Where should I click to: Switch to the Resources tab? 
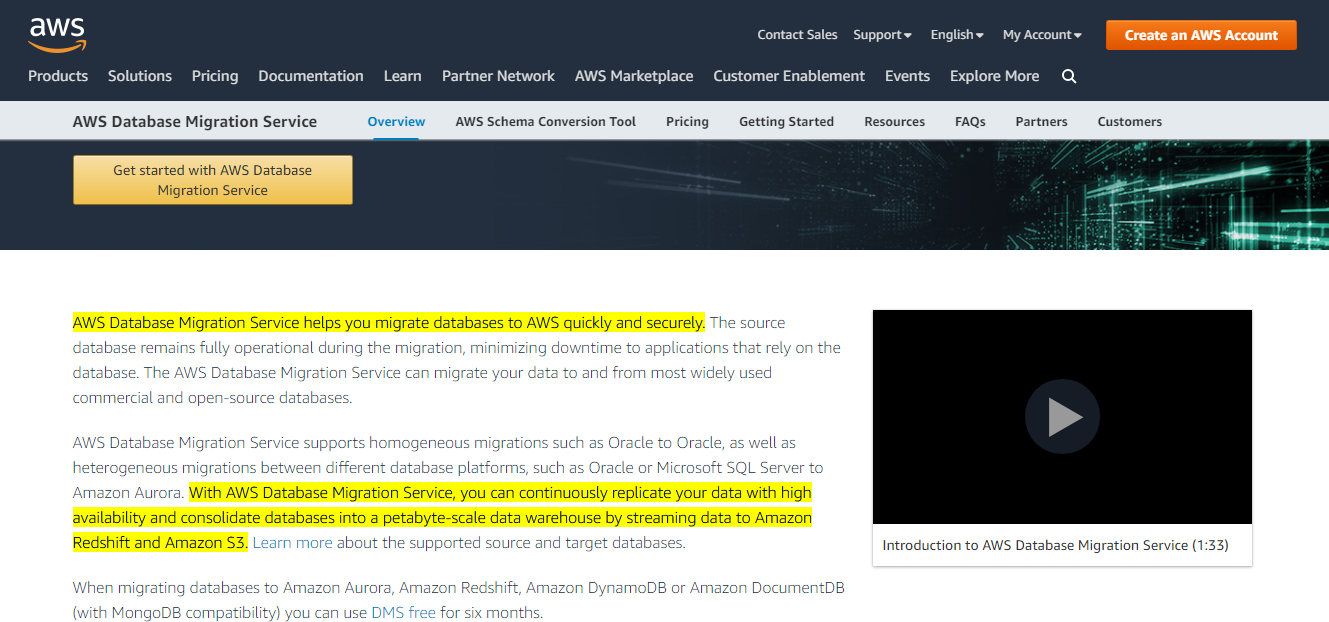point(894,121)
